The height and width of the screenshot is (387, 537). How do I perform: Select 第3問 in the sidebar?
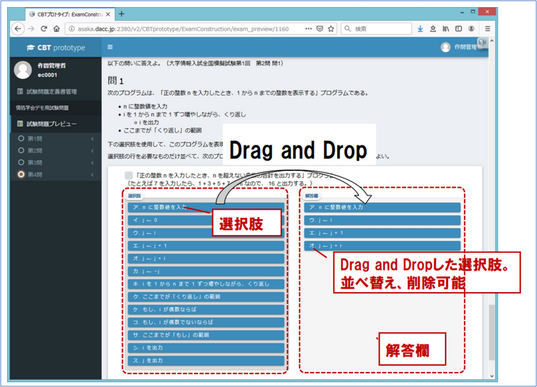(35, 163)
